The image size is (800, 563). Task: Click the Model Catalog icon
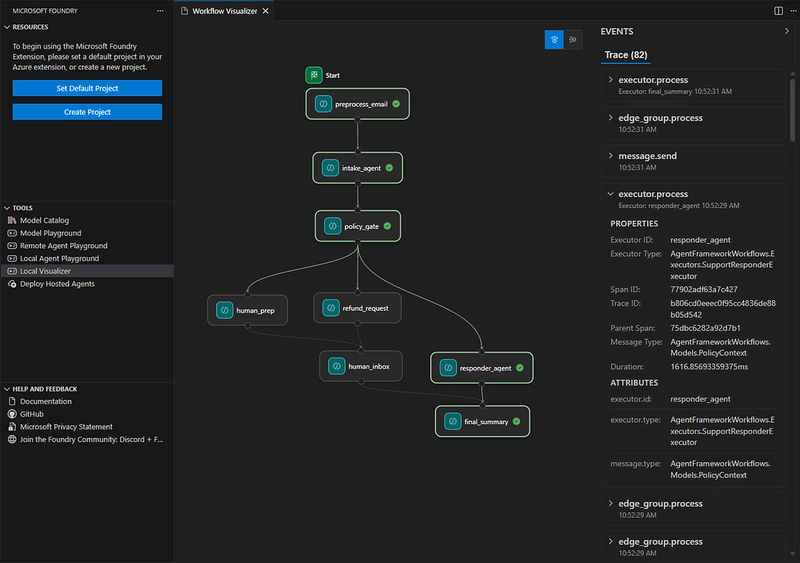tap(12, 221)
